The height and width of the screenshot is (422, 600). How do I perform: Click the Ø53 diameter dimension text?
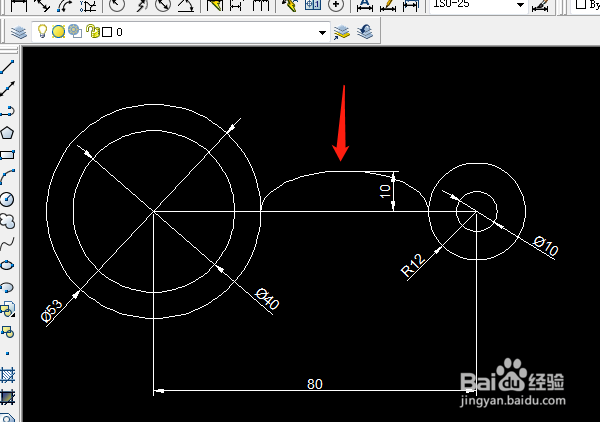click(52, 310)
